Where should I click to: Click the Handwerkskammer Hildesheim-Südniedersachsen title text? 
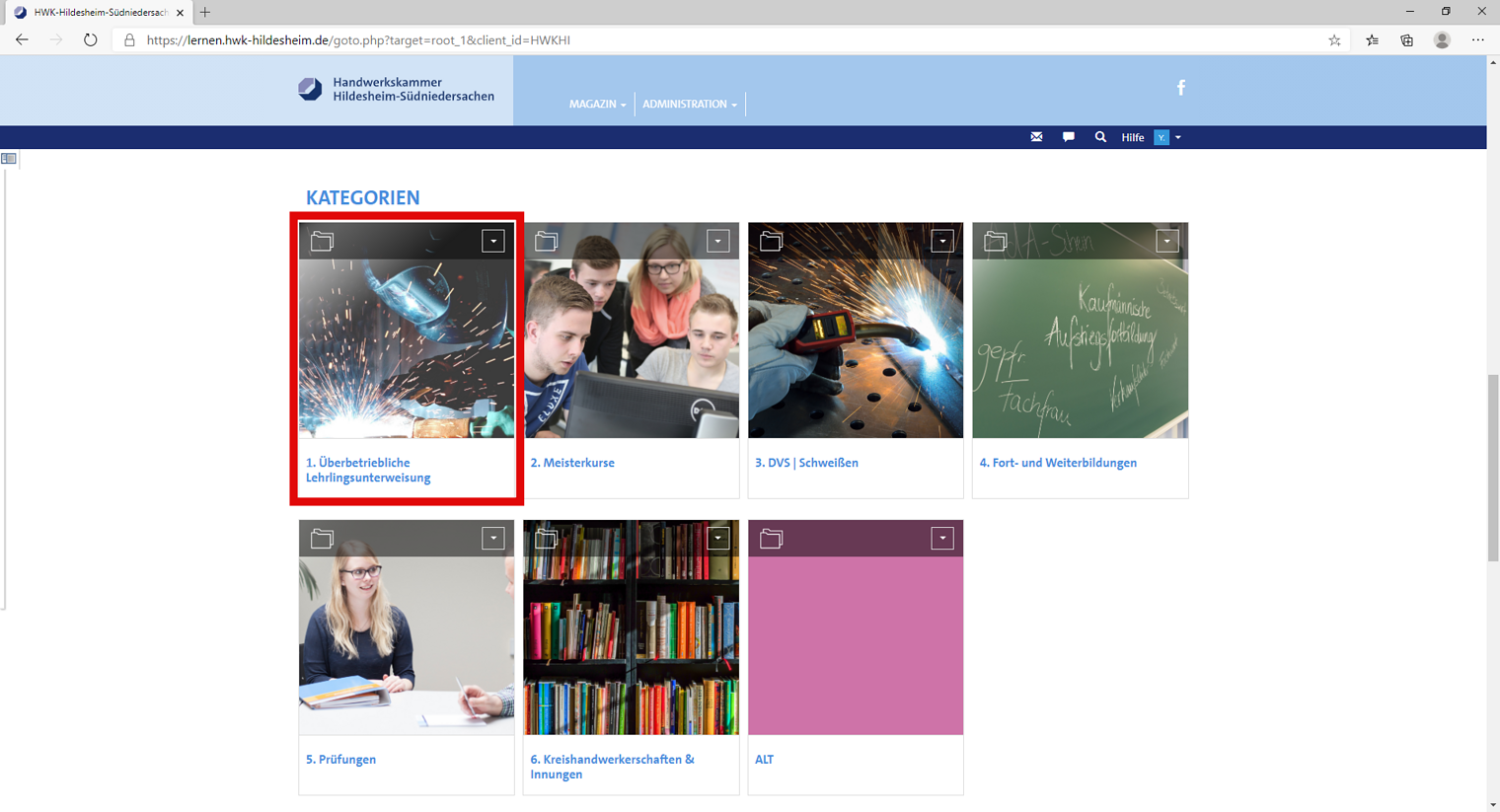413,90
